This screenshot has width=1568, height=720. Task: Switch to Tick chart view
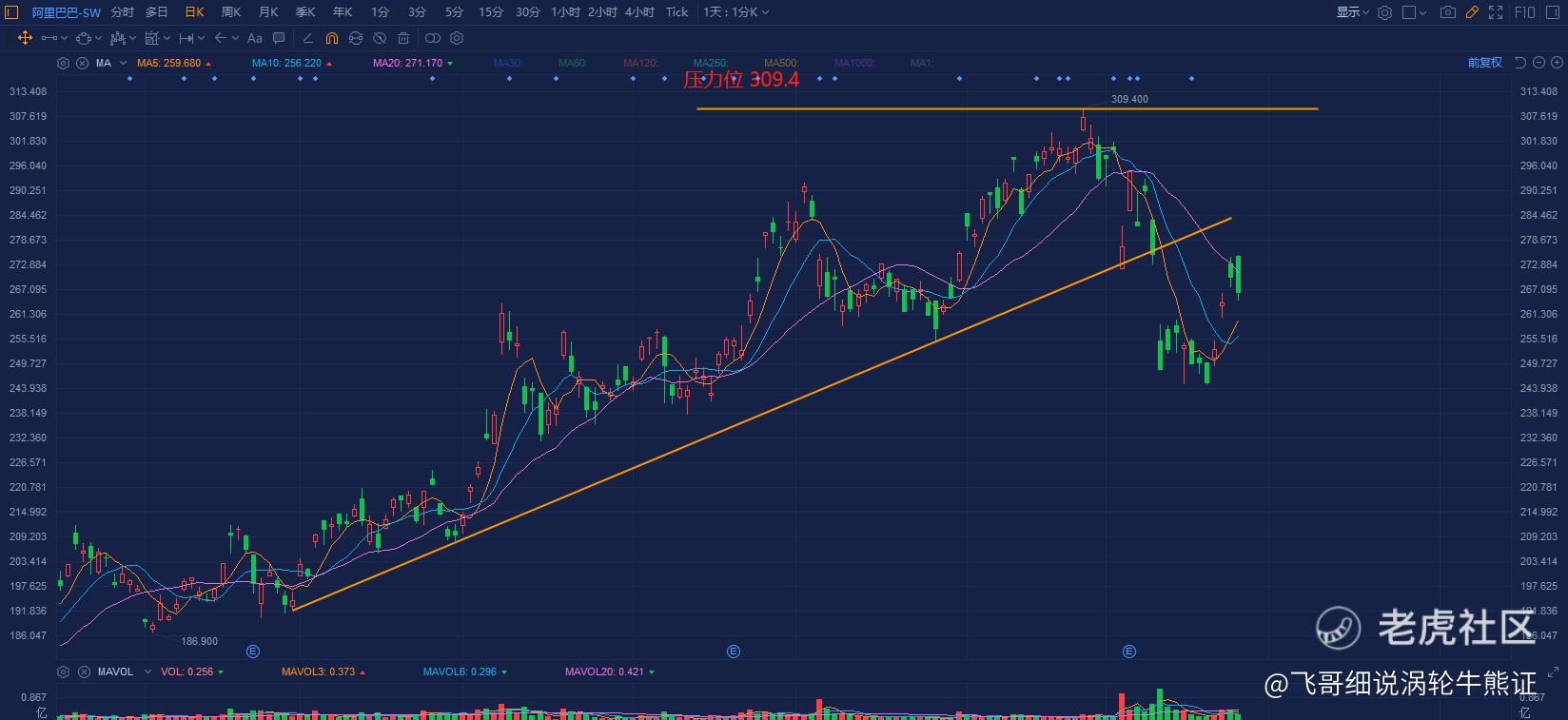tap(676, 12)
